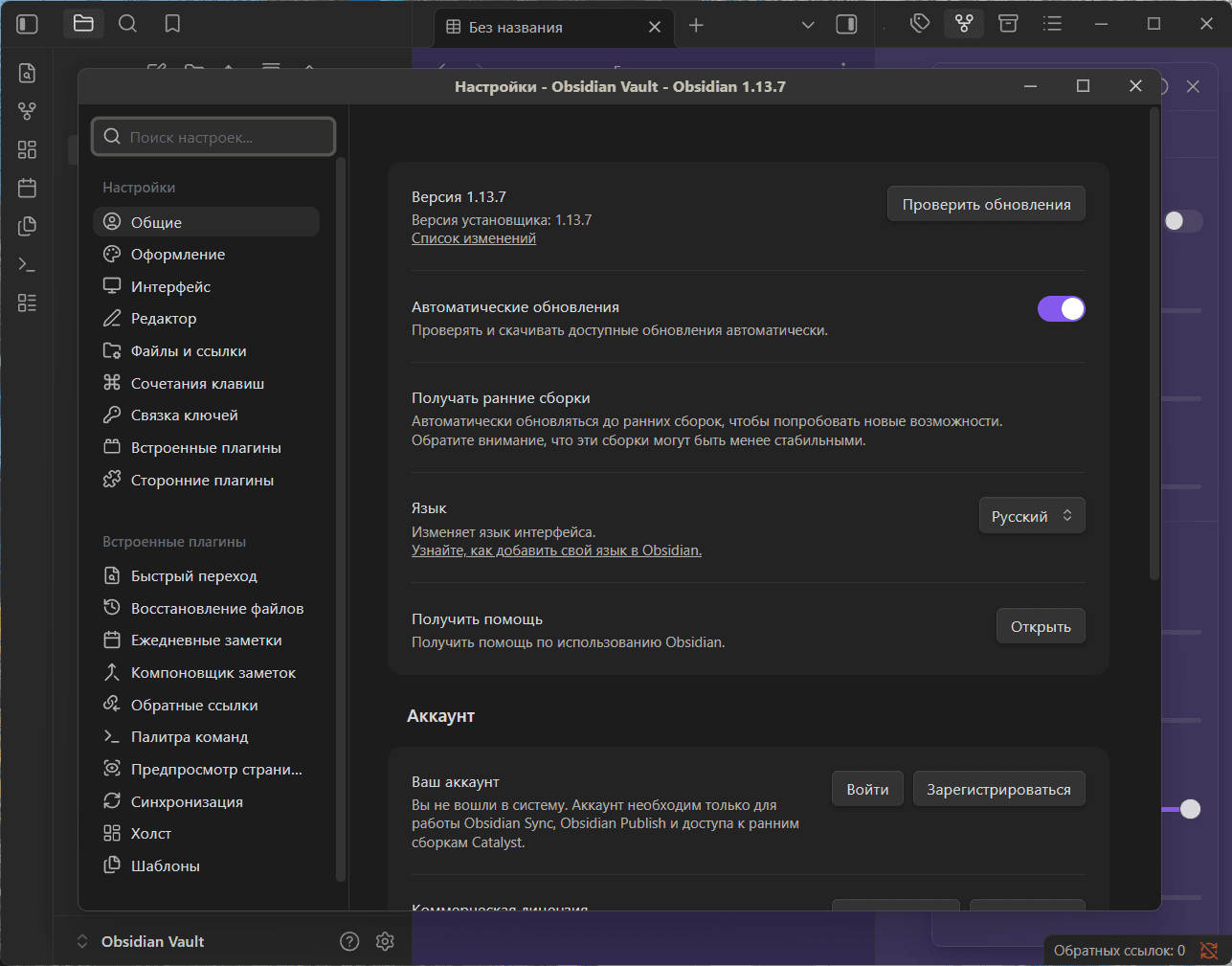1232x966 pixels.
Task: Open the archive box icon in right sidebar
Action: [1008, 24]
